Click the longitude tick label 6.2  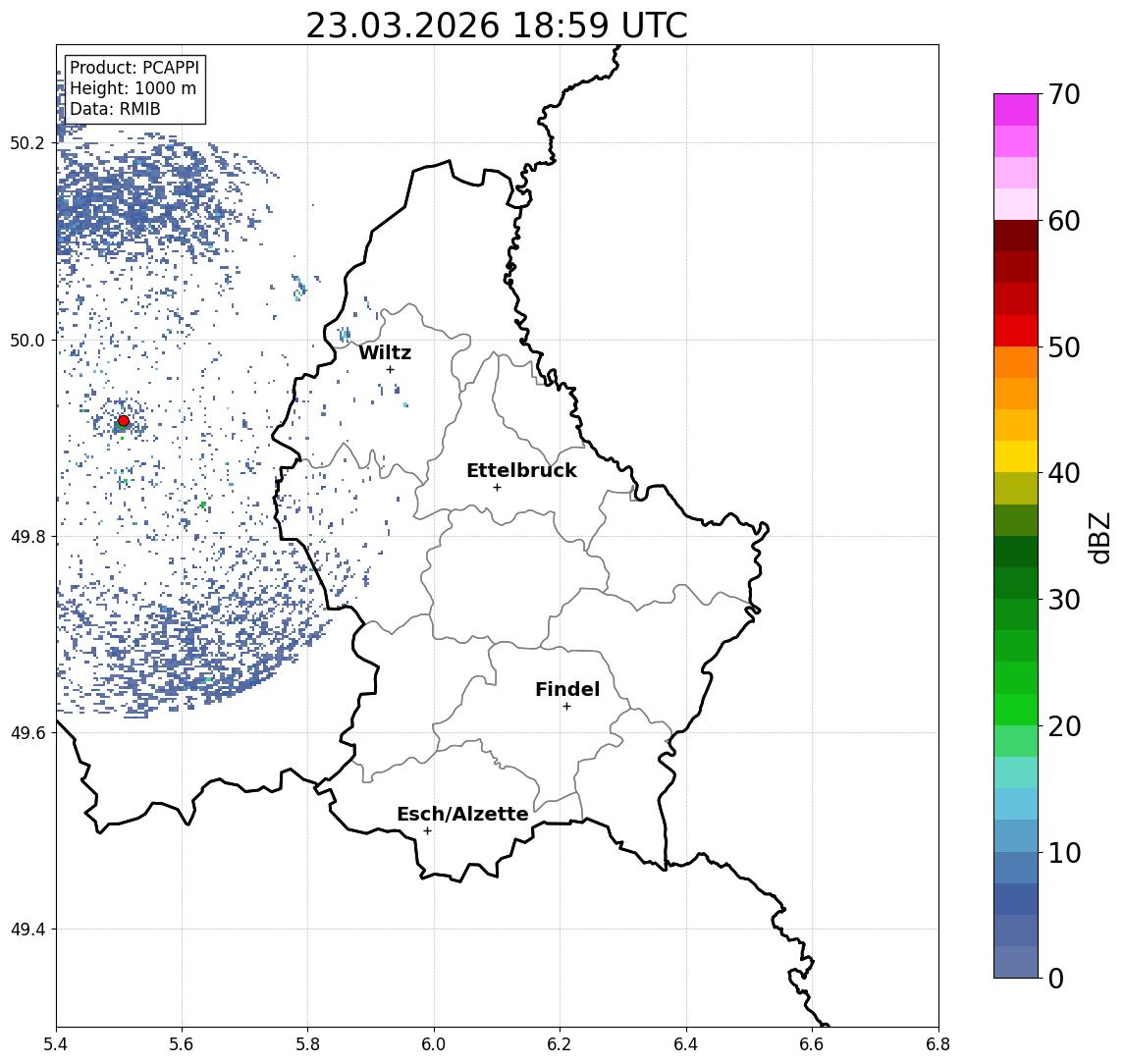560,1044
